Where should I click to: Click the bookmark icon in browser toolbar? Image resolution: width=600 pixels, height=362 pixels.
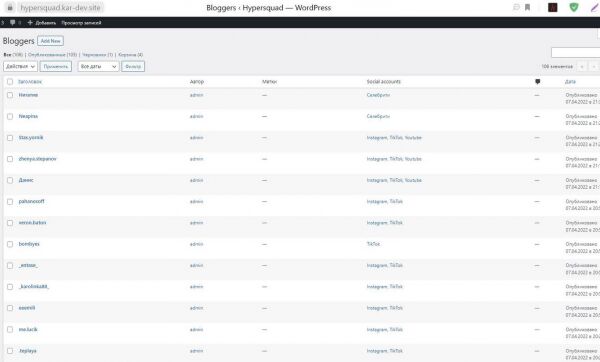[x=527, y=7]
